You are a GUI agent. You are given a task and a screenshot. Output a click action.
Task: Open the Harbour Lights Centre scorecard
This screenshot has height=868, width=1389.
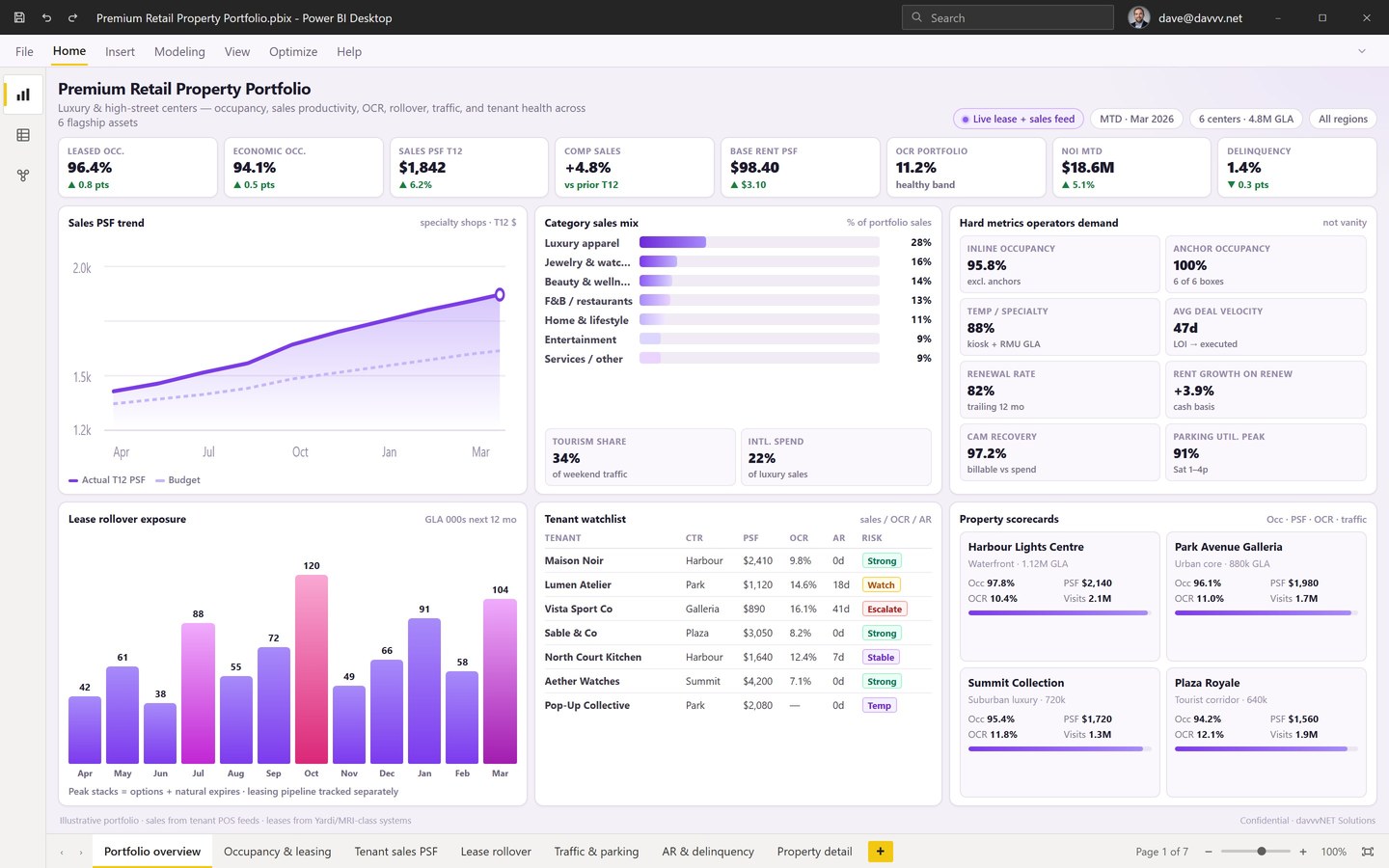1059,596
